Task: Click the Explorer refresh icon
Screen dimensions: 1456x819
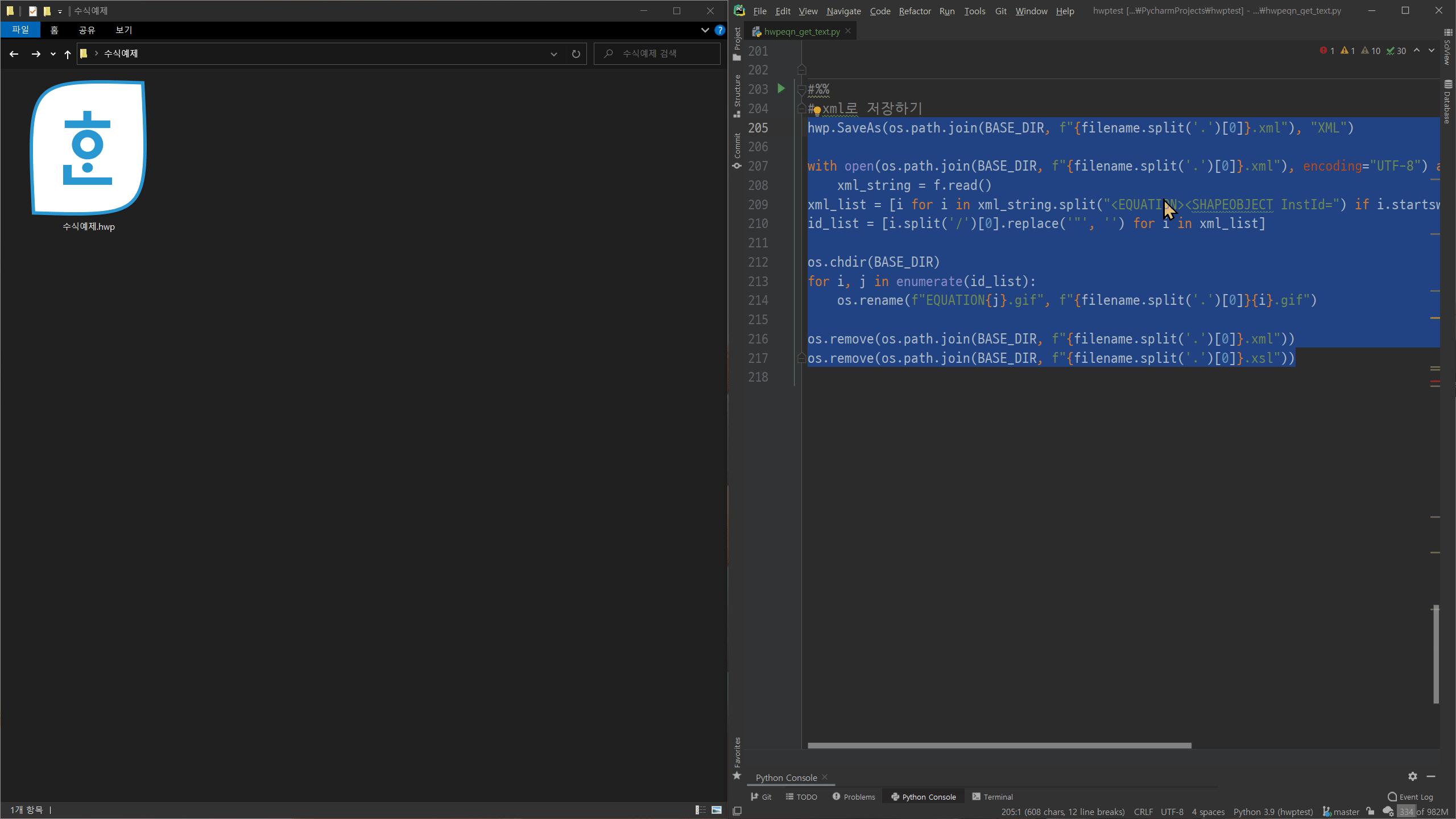Action: click(576, 54)
